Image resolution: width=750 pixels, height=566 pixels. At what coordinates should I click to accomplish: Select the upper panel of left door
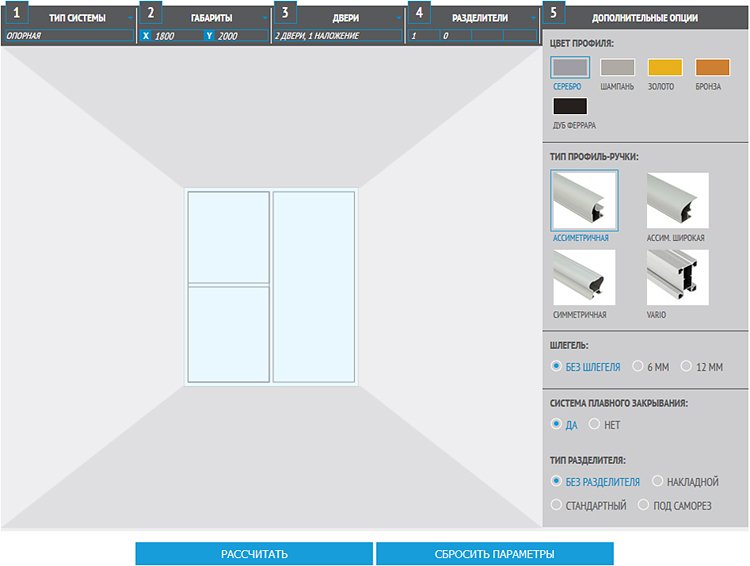tap(229, 237)
